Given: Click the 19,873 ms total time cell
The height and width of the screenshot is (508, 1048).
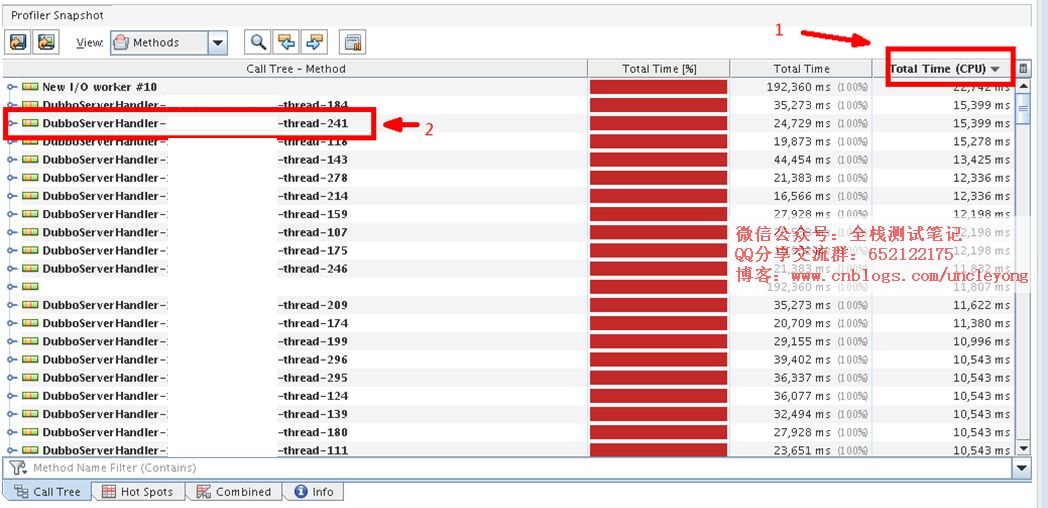Looking at the screenshot, I should point(802,142).
